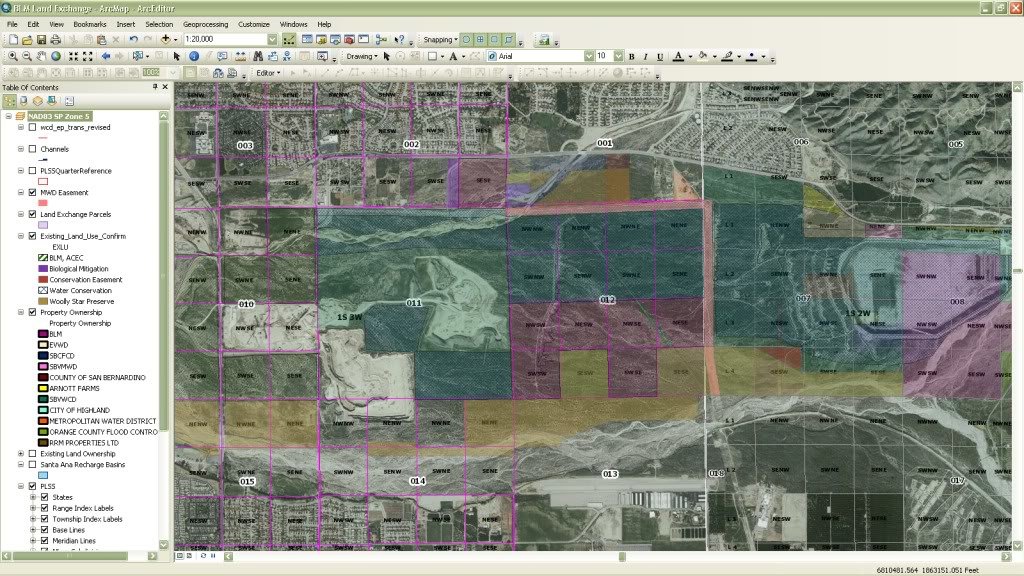Click the MWD Easement pink symbol swatch
This screenshot has height=576, width=1024.
[x=43, y=203]
